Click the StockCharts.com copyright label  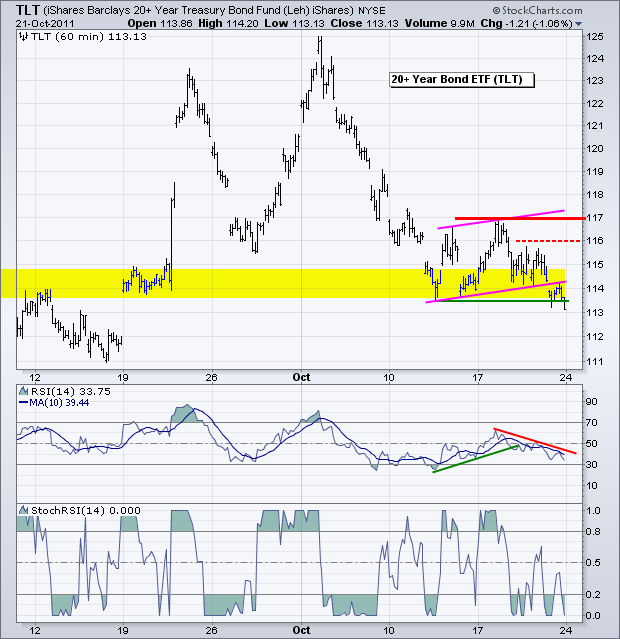pyautogui.click(x=537, y=10)
